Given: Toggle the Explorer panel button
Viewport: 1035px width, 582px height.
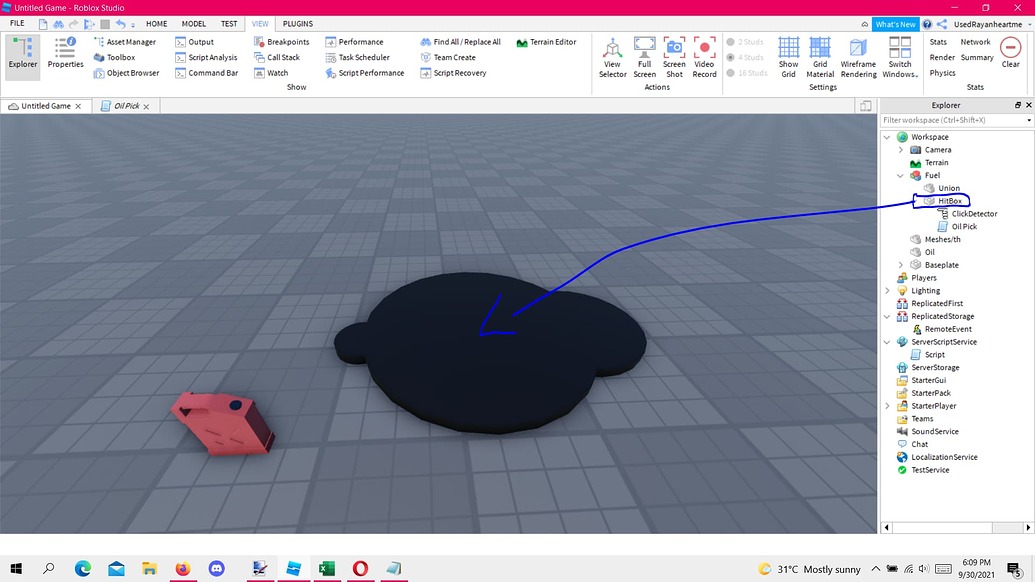Looking at the screenshot, I should [23, 54].
